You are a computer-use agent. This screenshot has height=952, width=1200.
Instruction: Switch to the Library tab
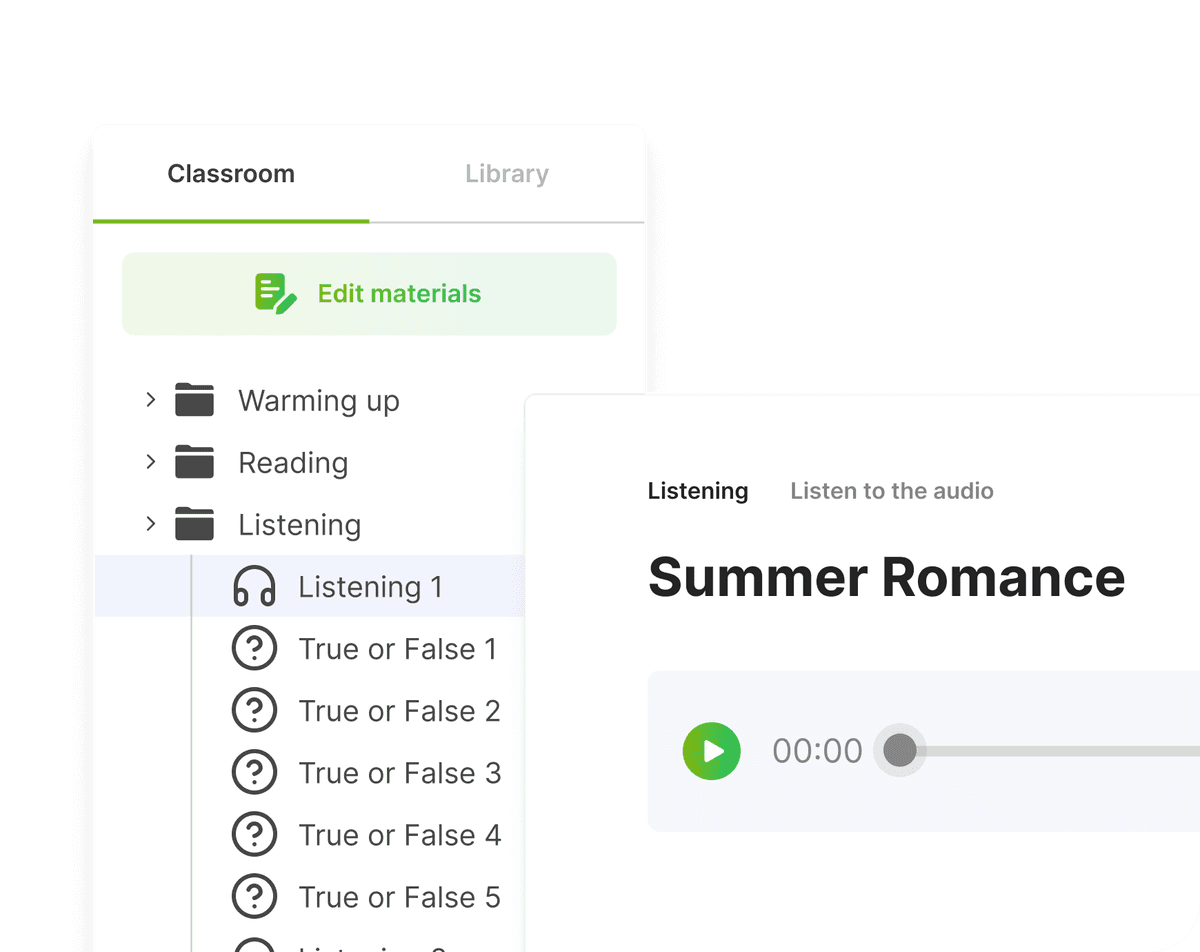click(507, 174)
